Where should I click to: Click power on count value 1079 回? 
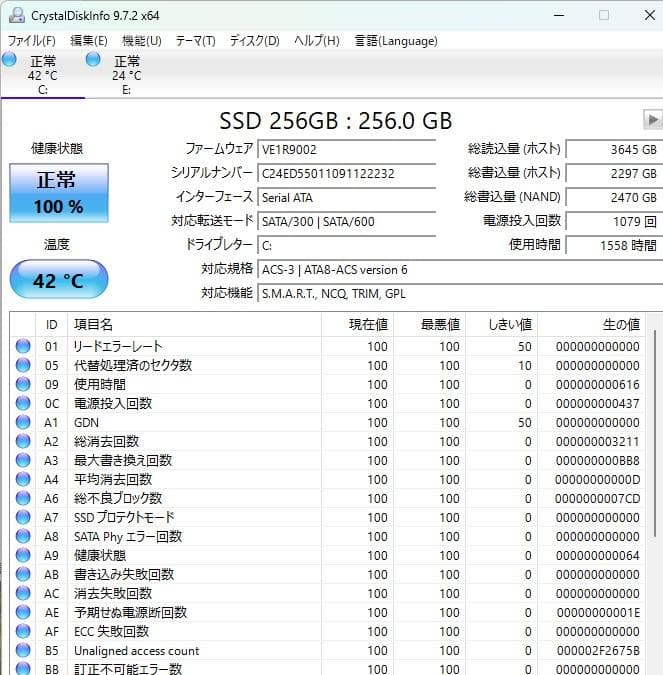point(614,222)
